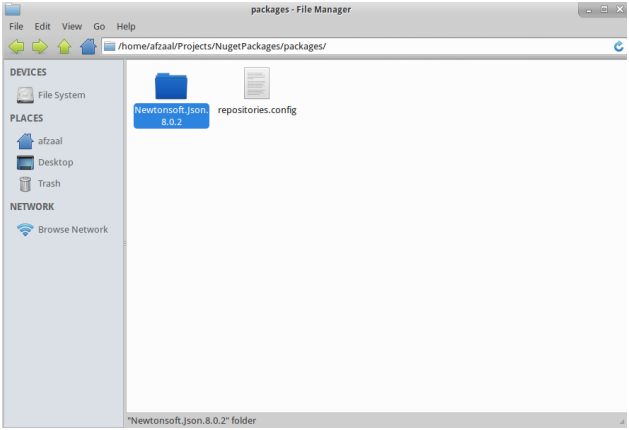Open parent folder with up arrow

coord(64,47)
